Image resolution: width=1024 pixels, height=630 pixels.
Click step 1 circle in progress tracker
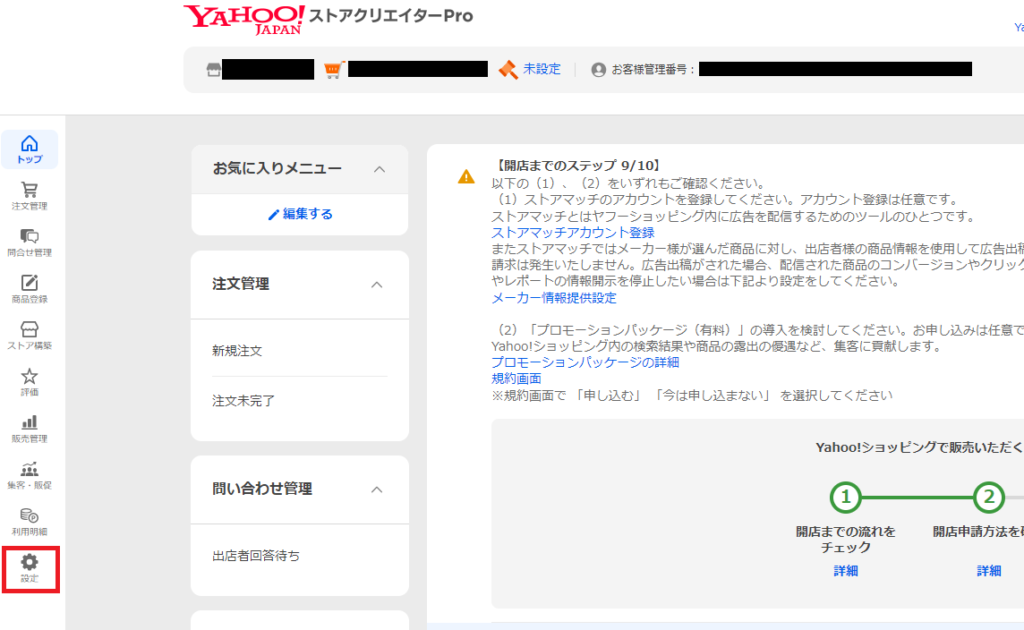point(846,497)
